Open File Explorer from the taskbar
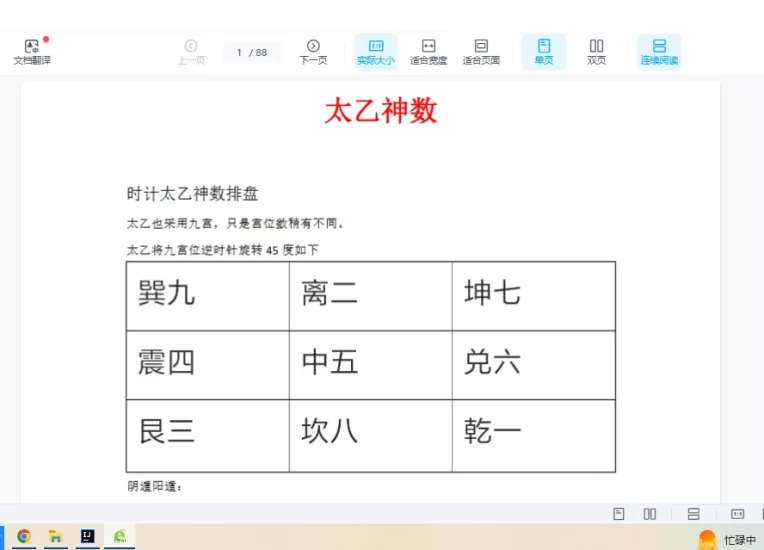This screenshot has height=550, width=764. click(56, 536)
